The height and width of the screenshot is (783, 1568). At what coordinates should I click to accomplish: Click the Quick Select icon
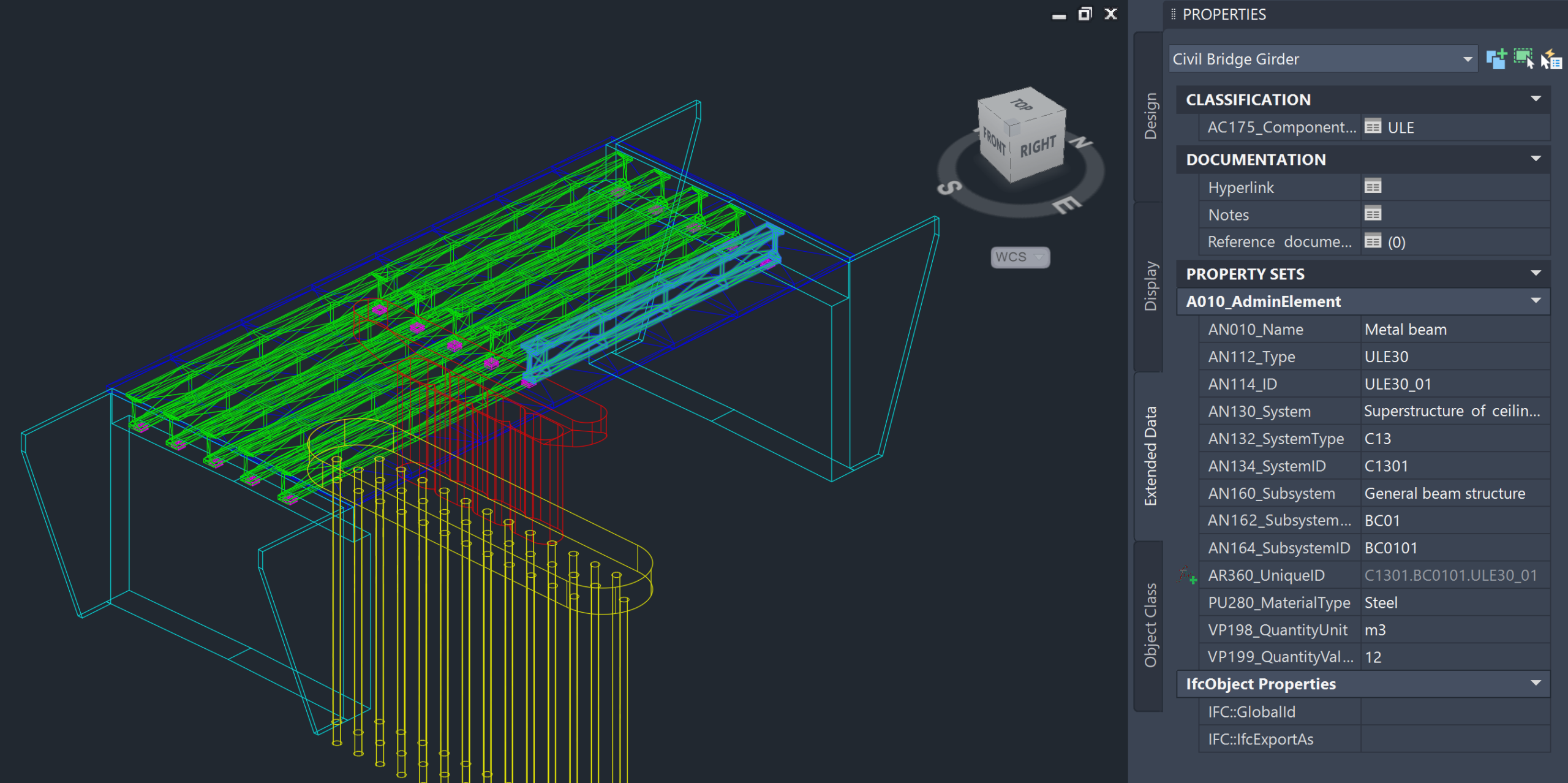pyautogui.click(x=1551, y=59)
